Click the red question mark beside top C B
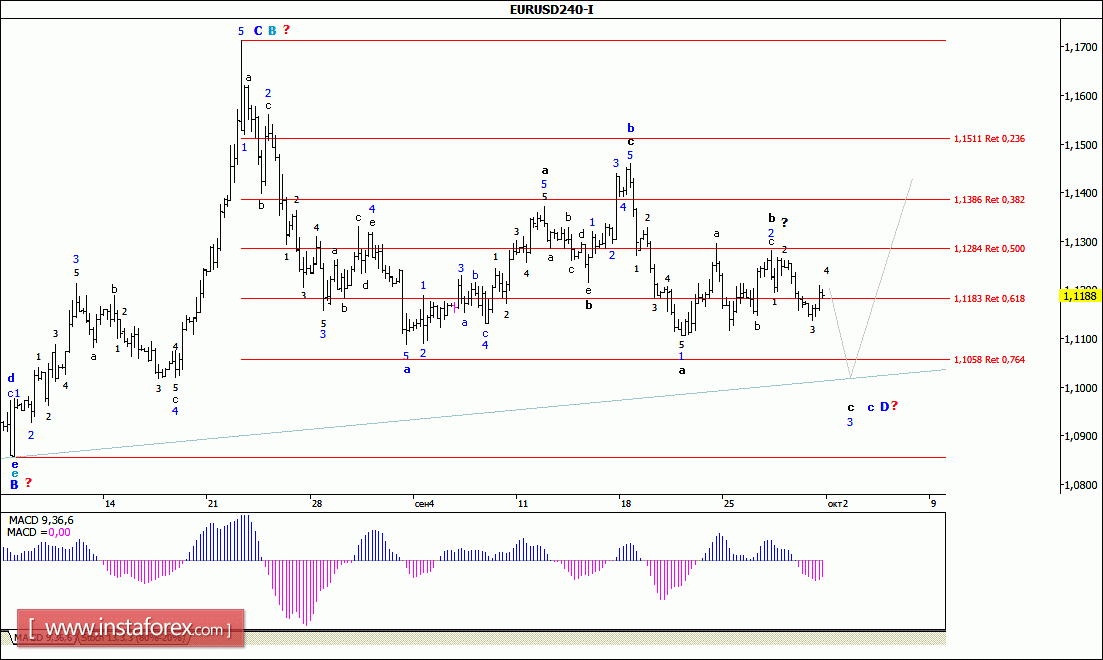The height and width of the screenshot is (660, 1103). click(286, 30)
